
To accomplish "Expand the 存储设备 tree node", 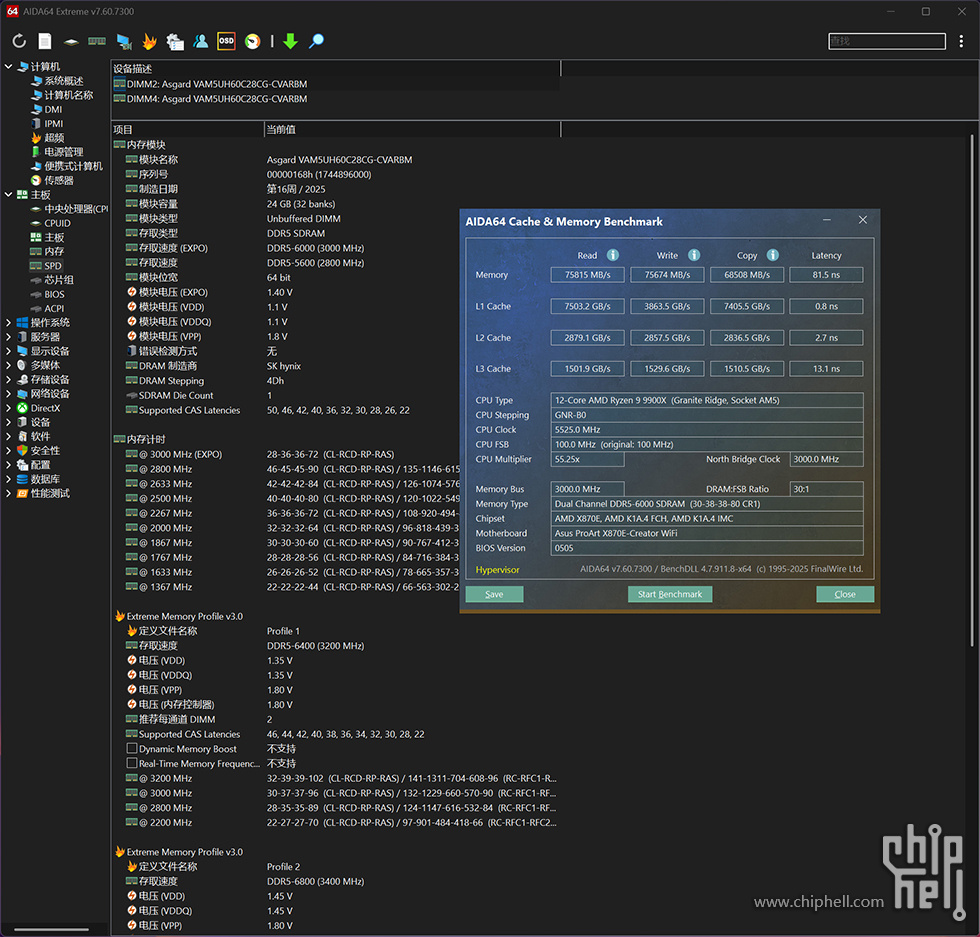I will point(8,379).
